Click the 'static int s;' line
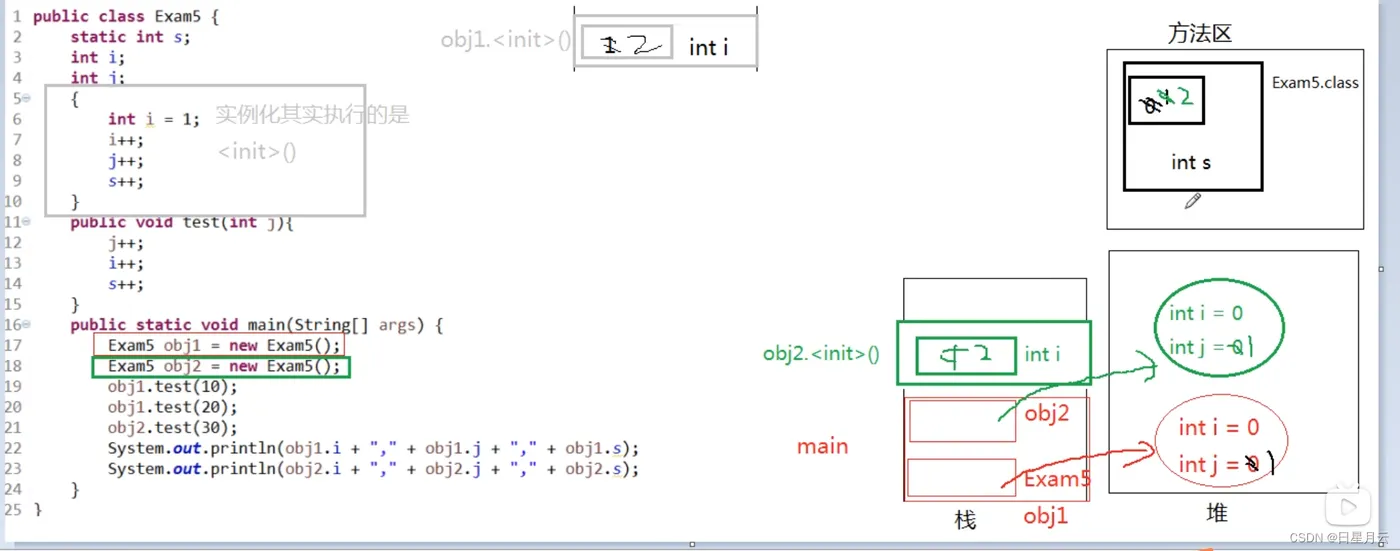The height and width of the screenshot is (551, 1400). click(x=130, y=37)
